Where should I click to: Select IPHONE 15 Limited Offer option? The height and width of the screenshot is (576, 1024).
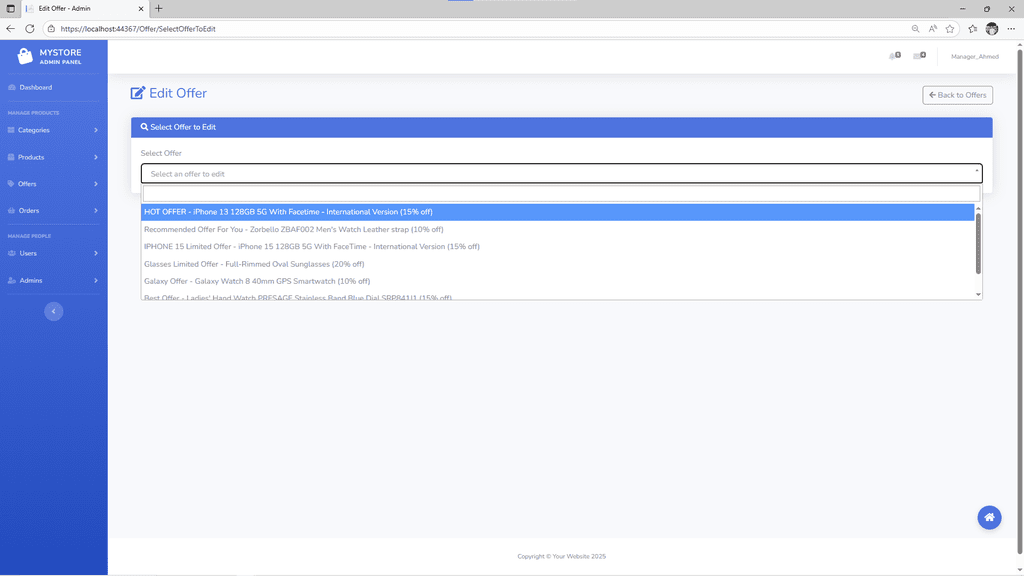(x=558, y=247)
